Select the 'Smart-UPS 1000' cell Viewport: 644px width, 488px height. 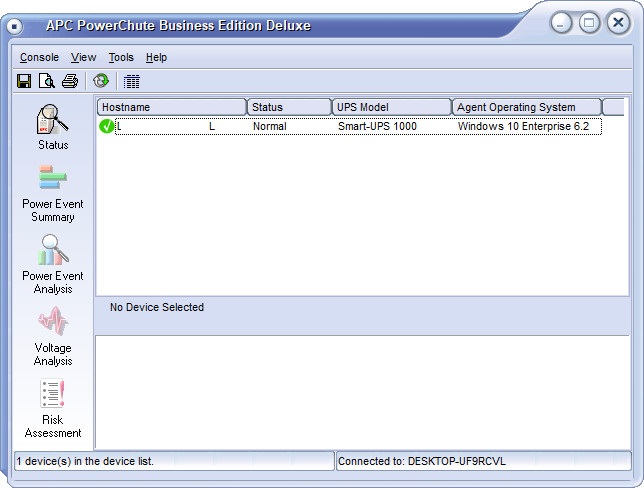point(377,126)
